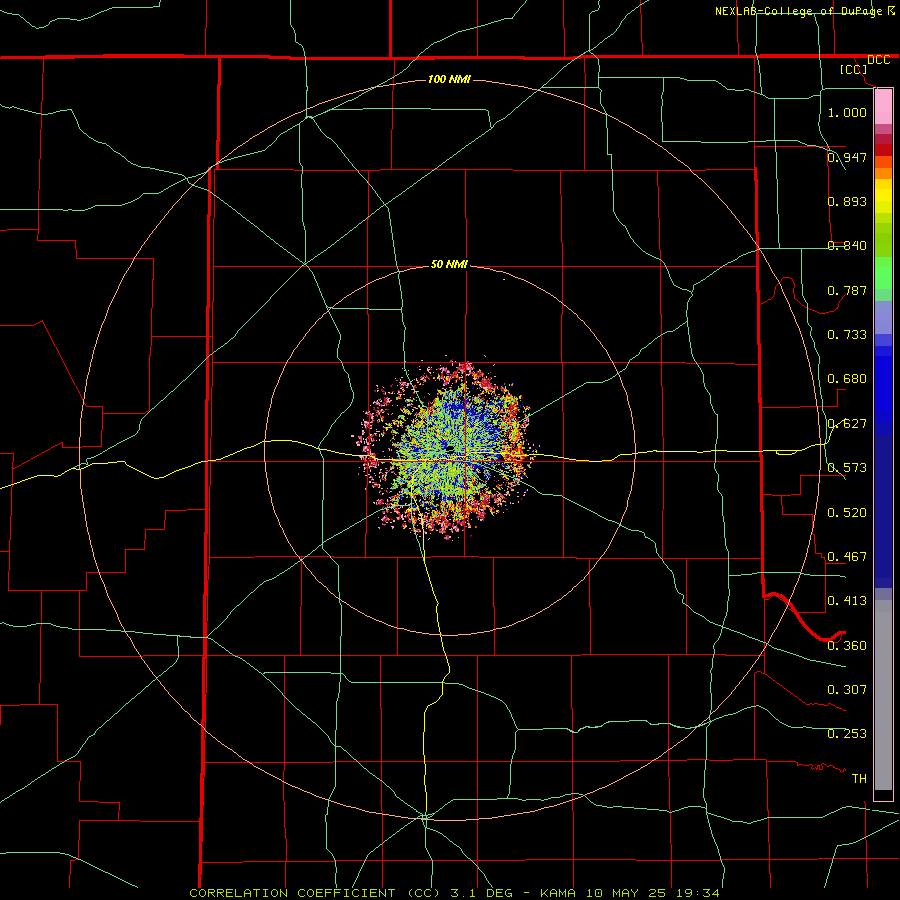
Task: Click the 0.573 legend value
Action: click(x=847, y=468)
